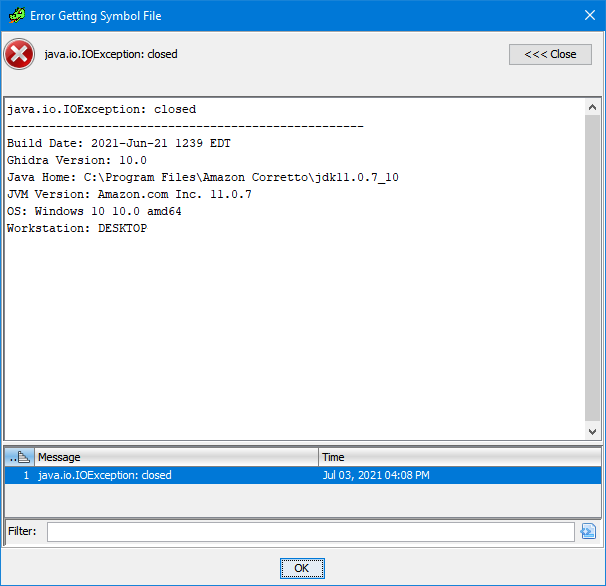Click the vertical scrollbar thumb in details pane
Screen dimensions: 606x586
tap(592, 268)
